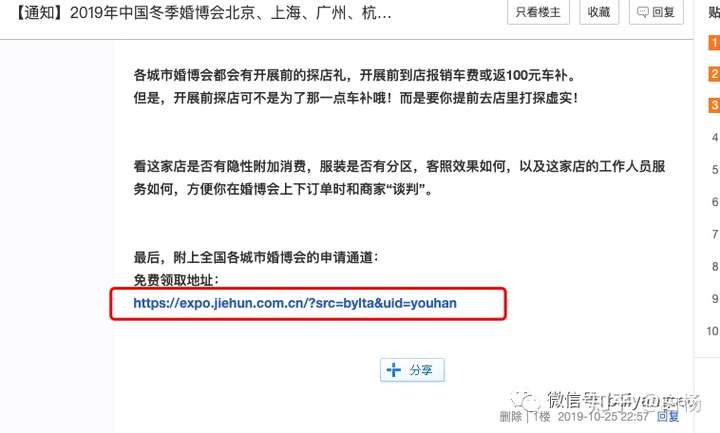Open item number 6 in sidebar list
This screenshot has width=720, height=433.
(x=714, y=202)
